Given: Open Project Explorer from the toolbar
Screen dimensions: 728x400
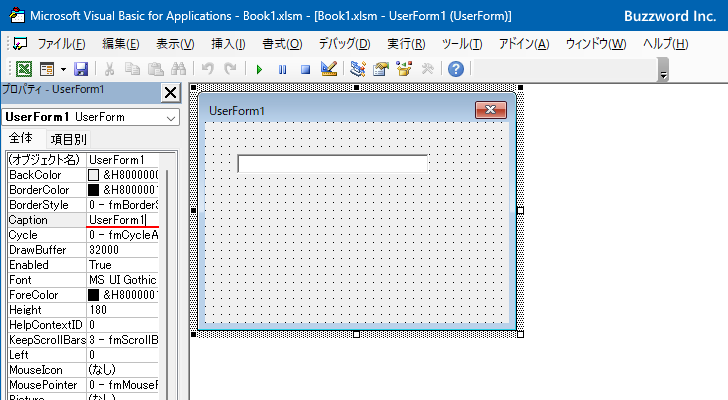Looking at the screenshot, I should pyautogui.click(x=358, y=69).
